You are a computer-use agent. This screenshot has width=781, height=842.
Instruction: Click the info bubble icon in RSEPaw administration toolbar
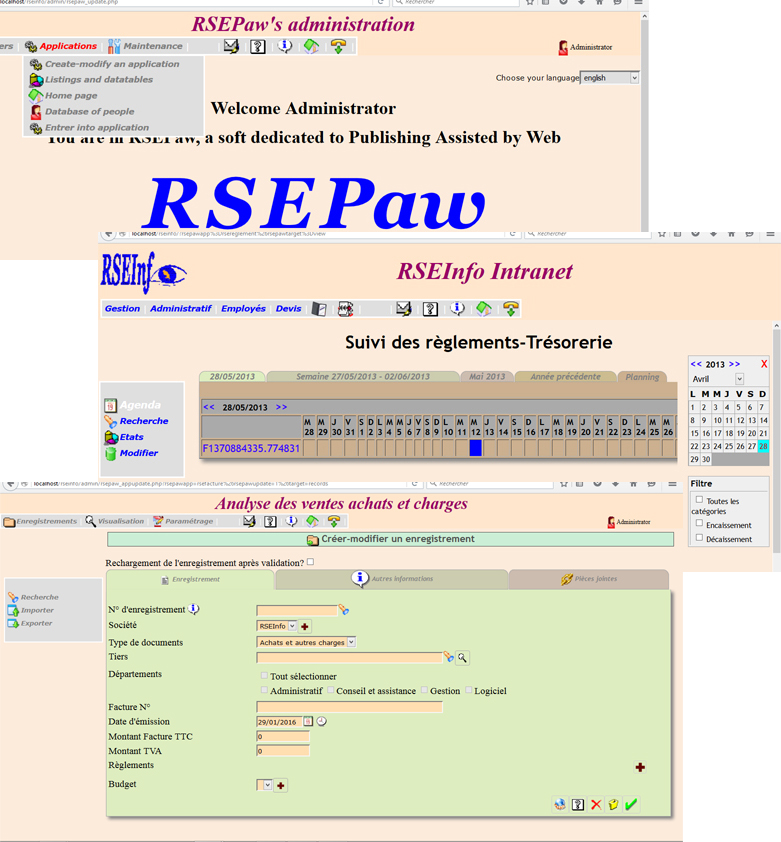coord(285,46)
